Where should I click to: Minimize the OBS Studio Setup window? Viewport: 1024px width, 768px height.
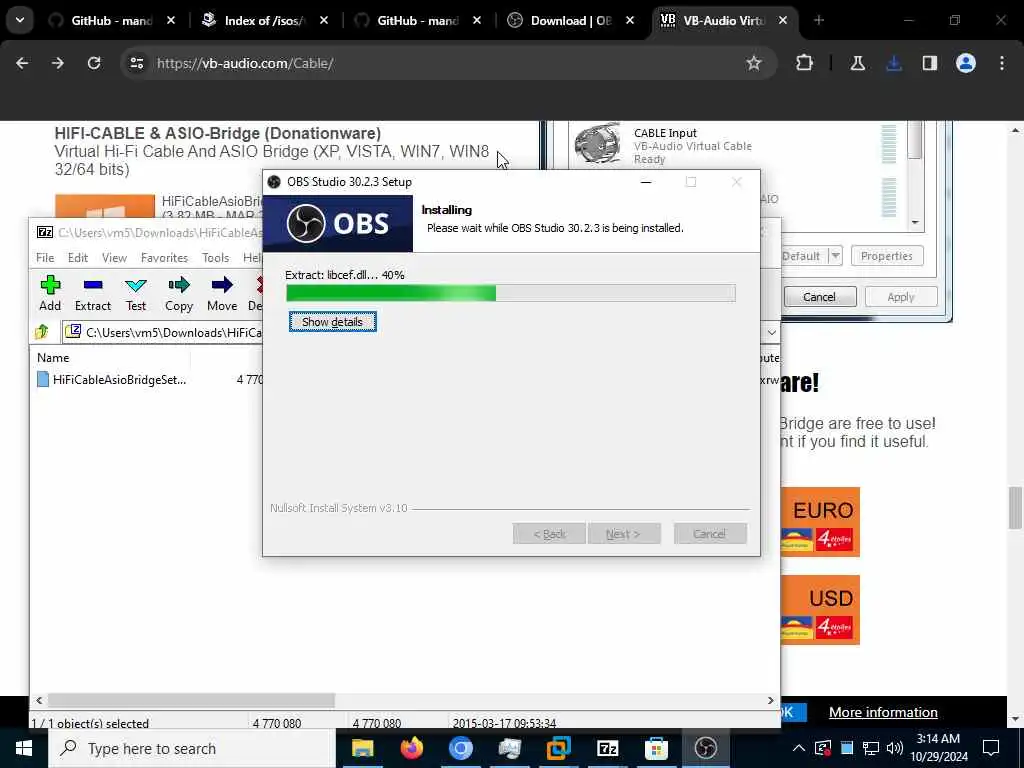[x=646, y=182]
